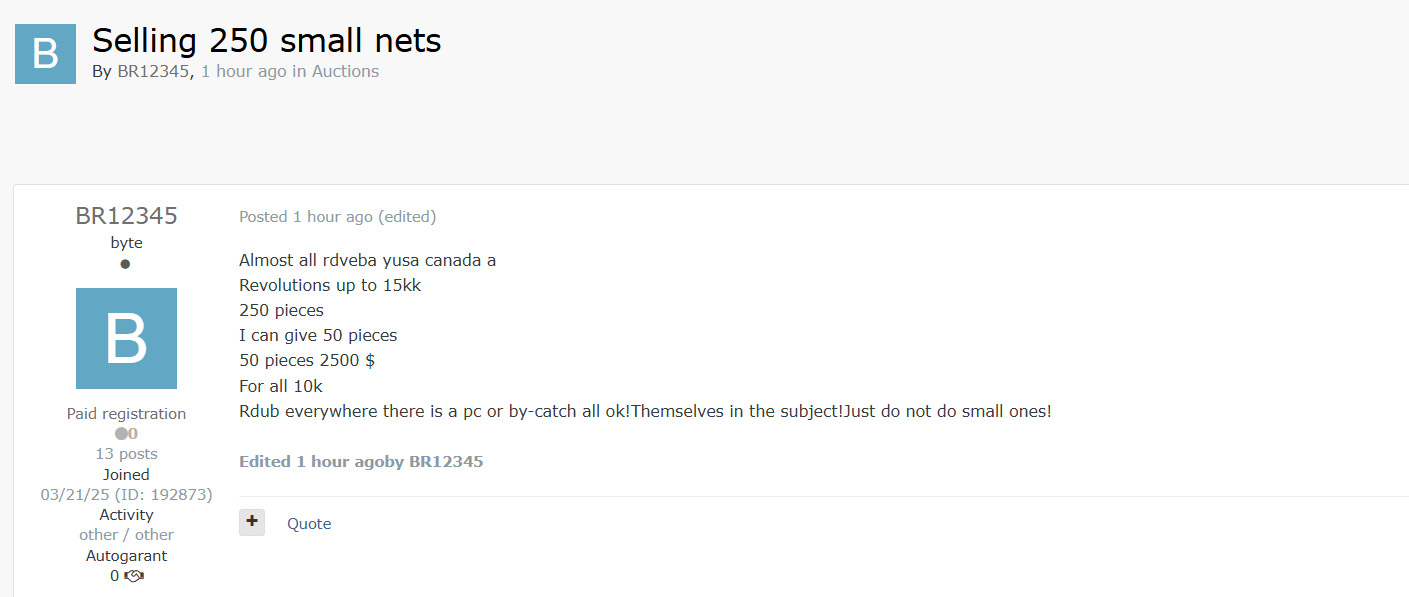Open the BR12345 profile avatar in post sidebar
The width and height of the screenshot is (1409, 597).
coord(126,338)
